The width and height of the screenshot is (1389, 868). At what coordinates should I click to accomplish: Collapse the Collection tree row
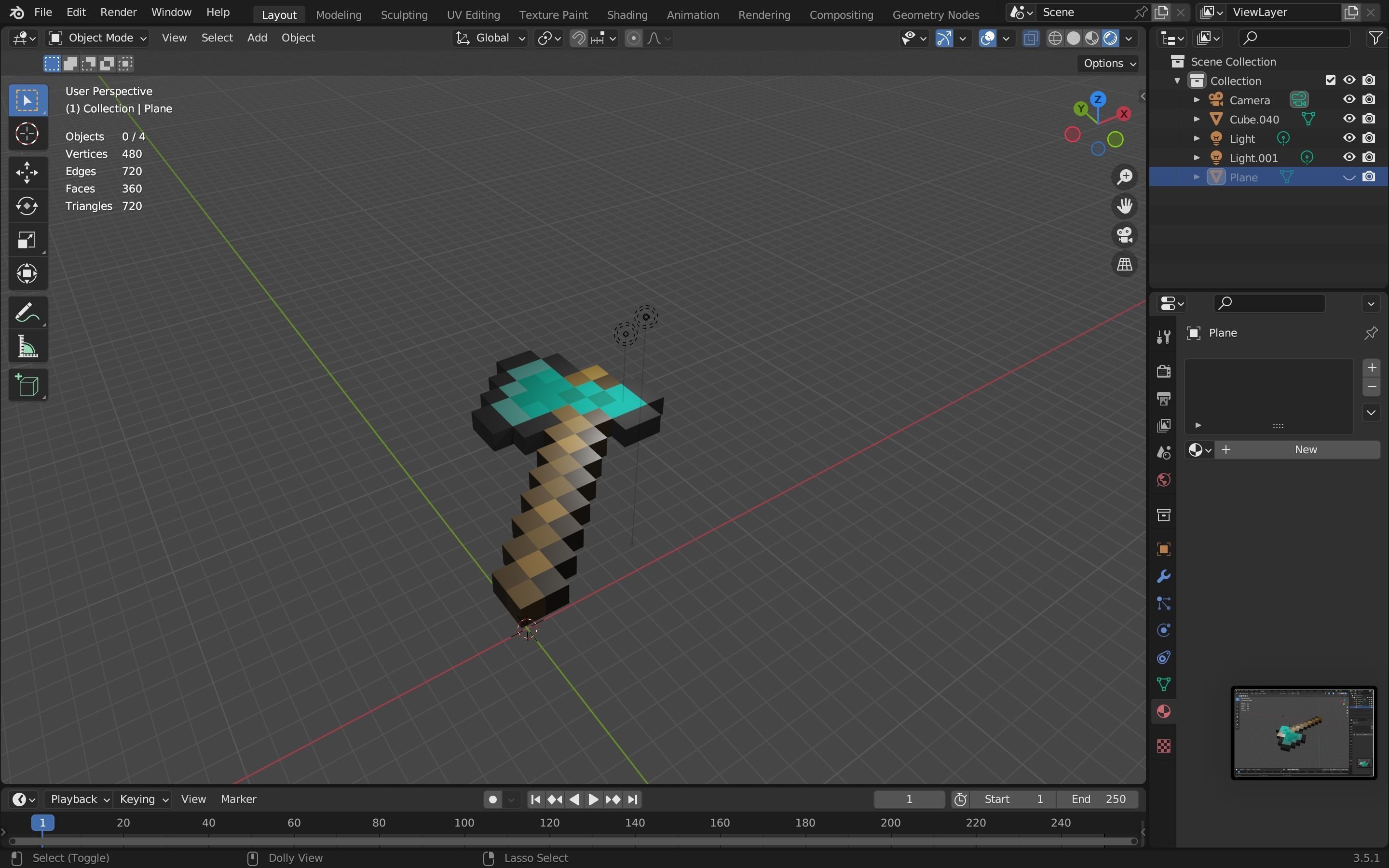[1177, 81]
